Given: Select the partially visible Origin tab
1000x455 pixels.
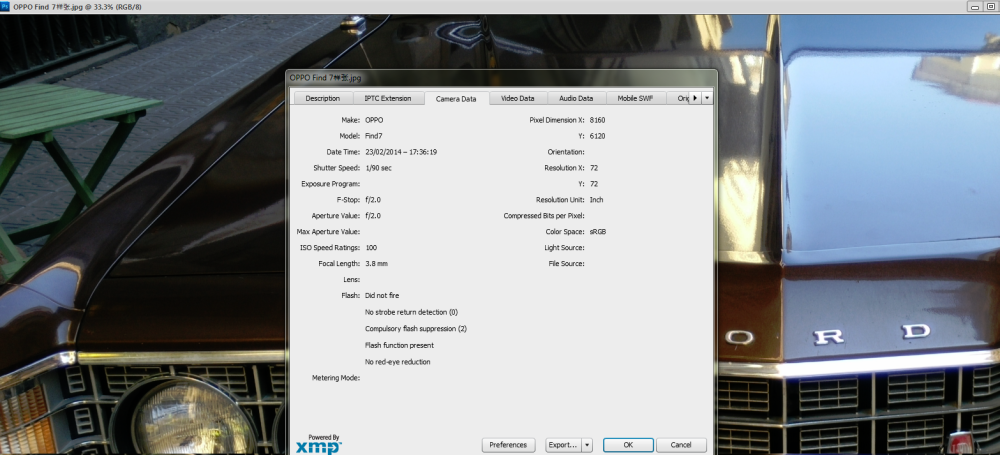Looking at the screenshot, I should coord(682,99).
